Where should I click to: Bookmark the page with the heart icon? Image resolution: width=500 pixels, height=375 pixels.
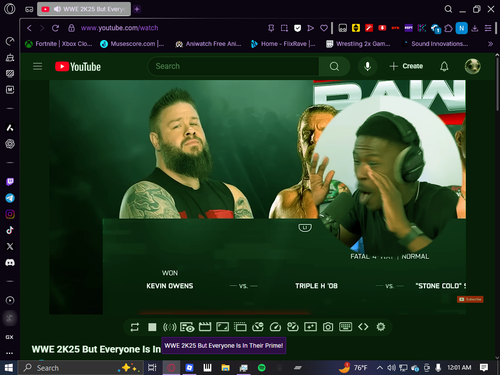(x=324, y=28)
